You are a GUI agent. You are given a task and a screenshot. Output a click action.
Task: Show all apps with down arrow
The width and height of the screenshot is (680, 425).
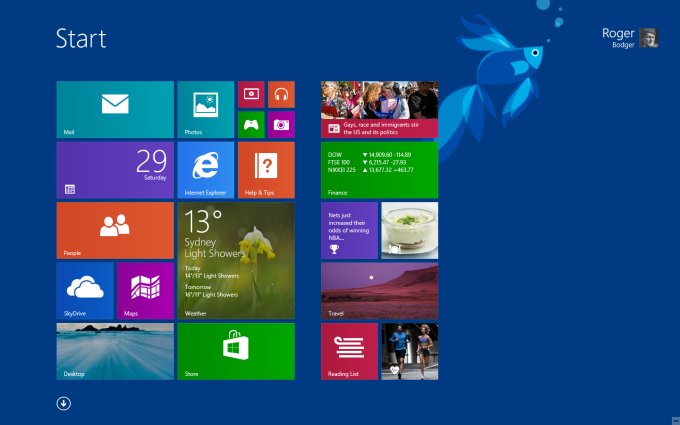pos(64,403)
